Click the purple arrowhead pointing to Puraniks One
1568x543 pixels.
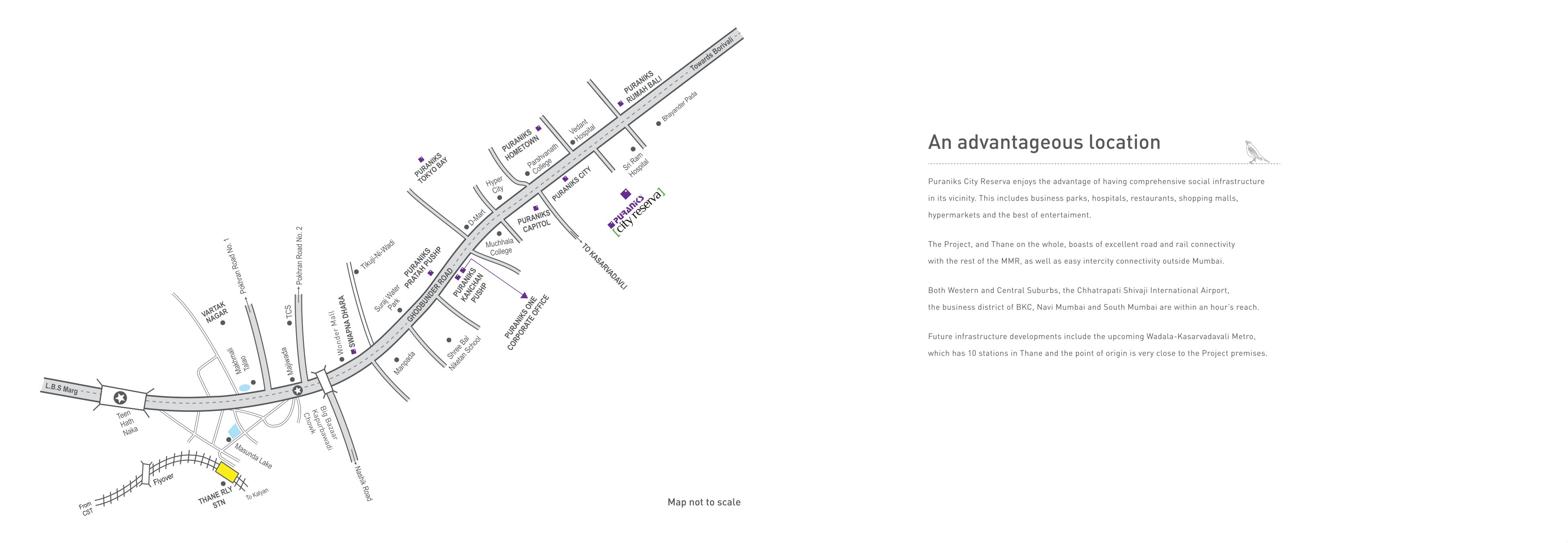[x=525, y=295]
